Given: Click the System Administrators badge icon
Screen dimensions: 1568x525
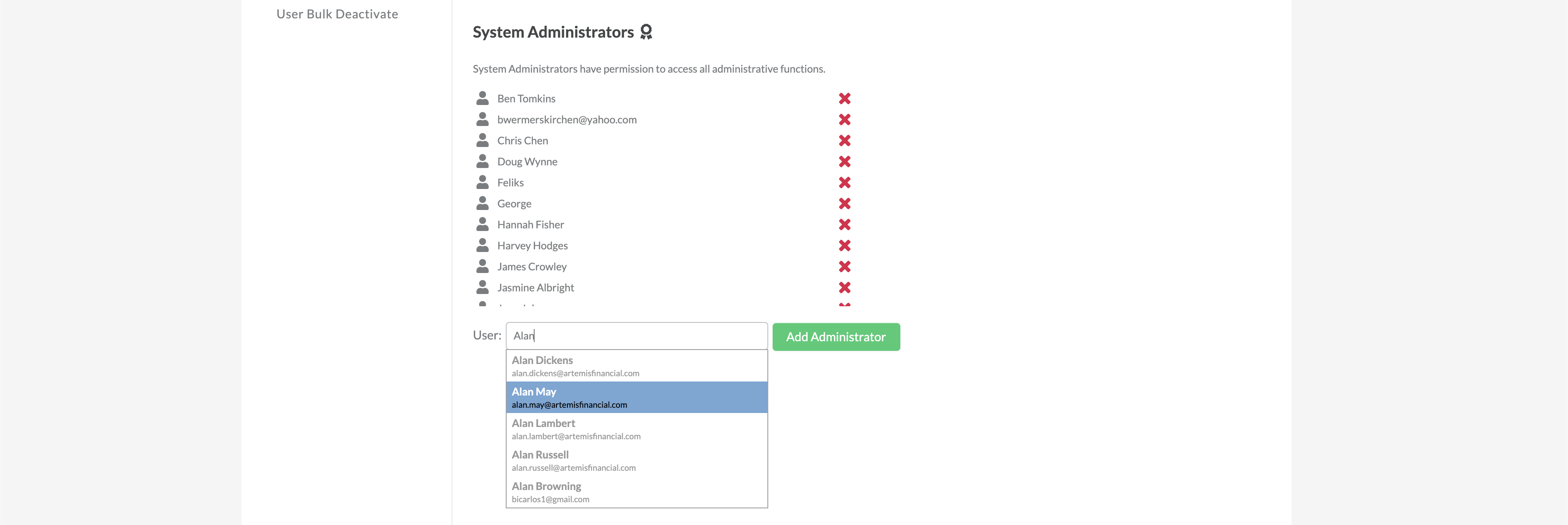Looking at the screenshot, I should (646, 31).
